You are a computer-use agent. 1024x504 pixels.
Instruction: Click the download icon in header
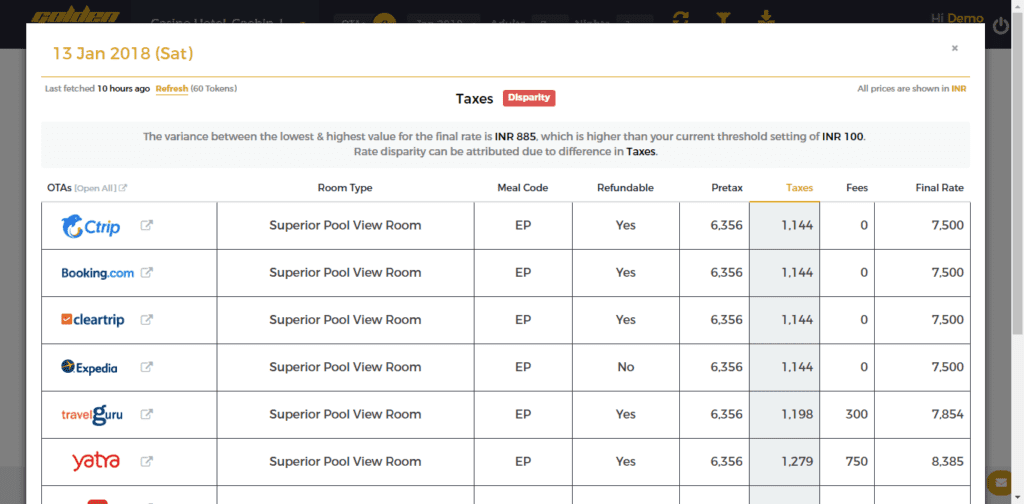(x=766, y=17)
